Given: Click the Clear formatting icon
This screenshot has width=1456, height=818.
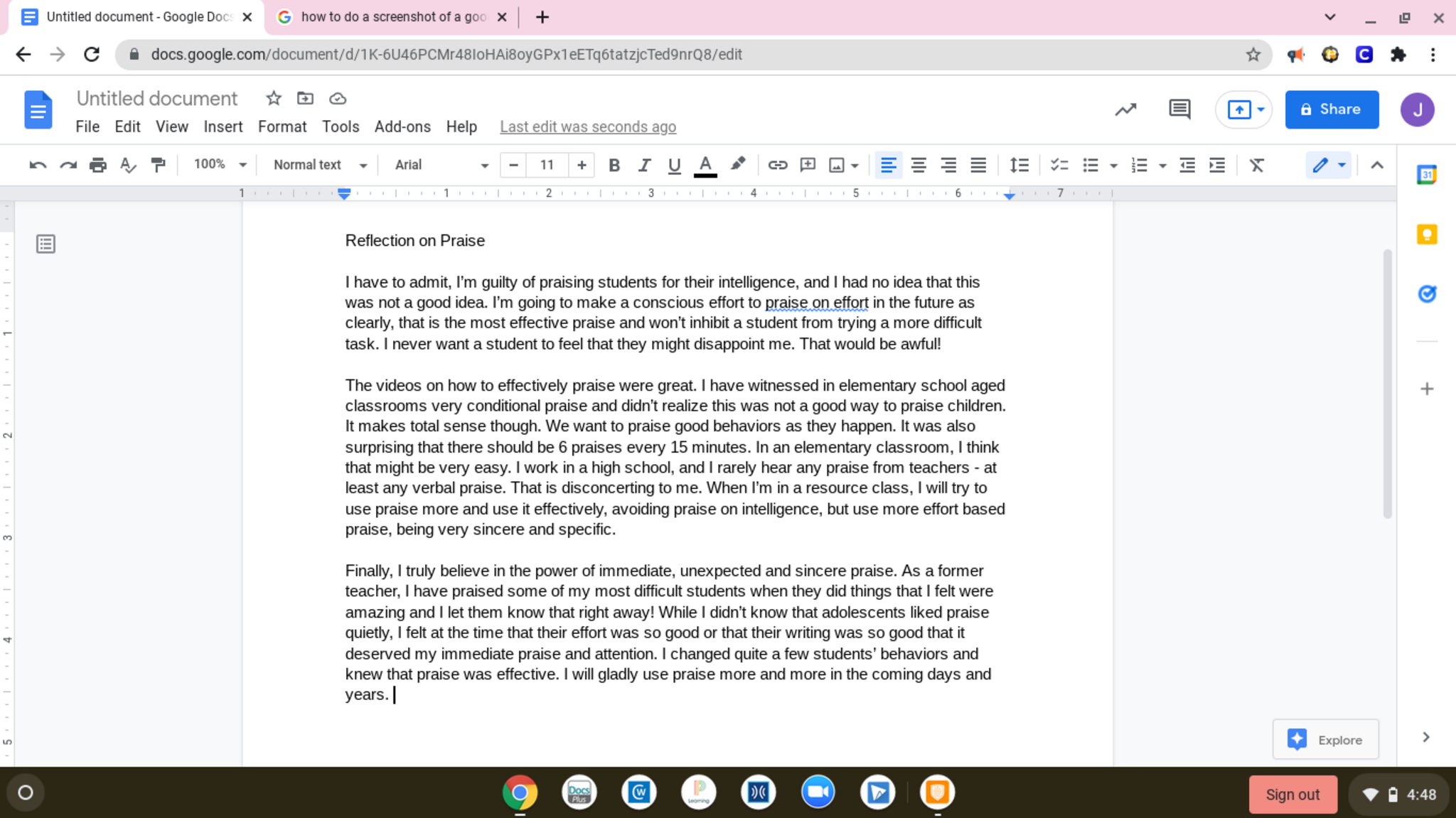Looking at the screenshot, I should [x=1256, y=165].
